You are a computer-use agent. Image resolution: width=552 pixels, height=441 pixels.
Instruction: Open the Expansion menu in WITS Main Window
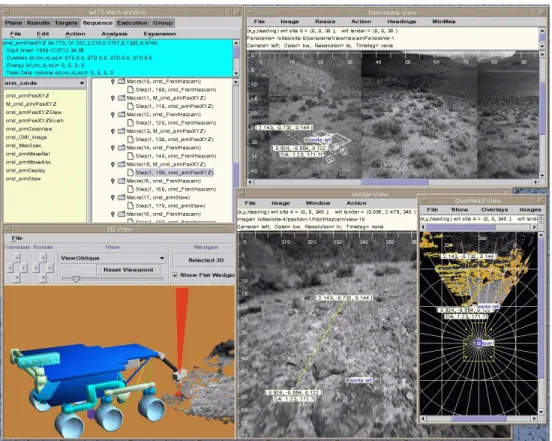pos(159,34)
